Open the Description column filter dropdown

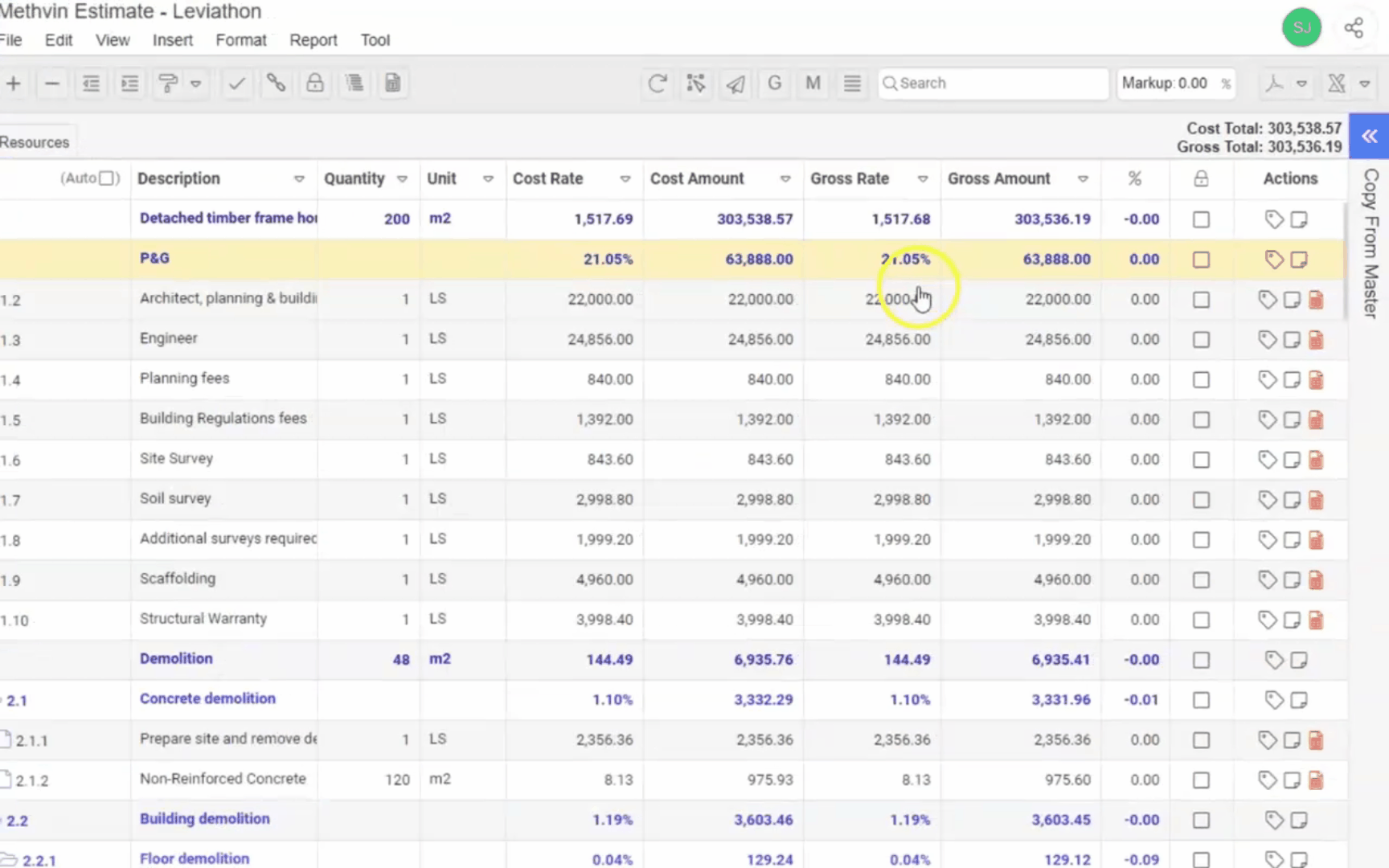point(299,179)
